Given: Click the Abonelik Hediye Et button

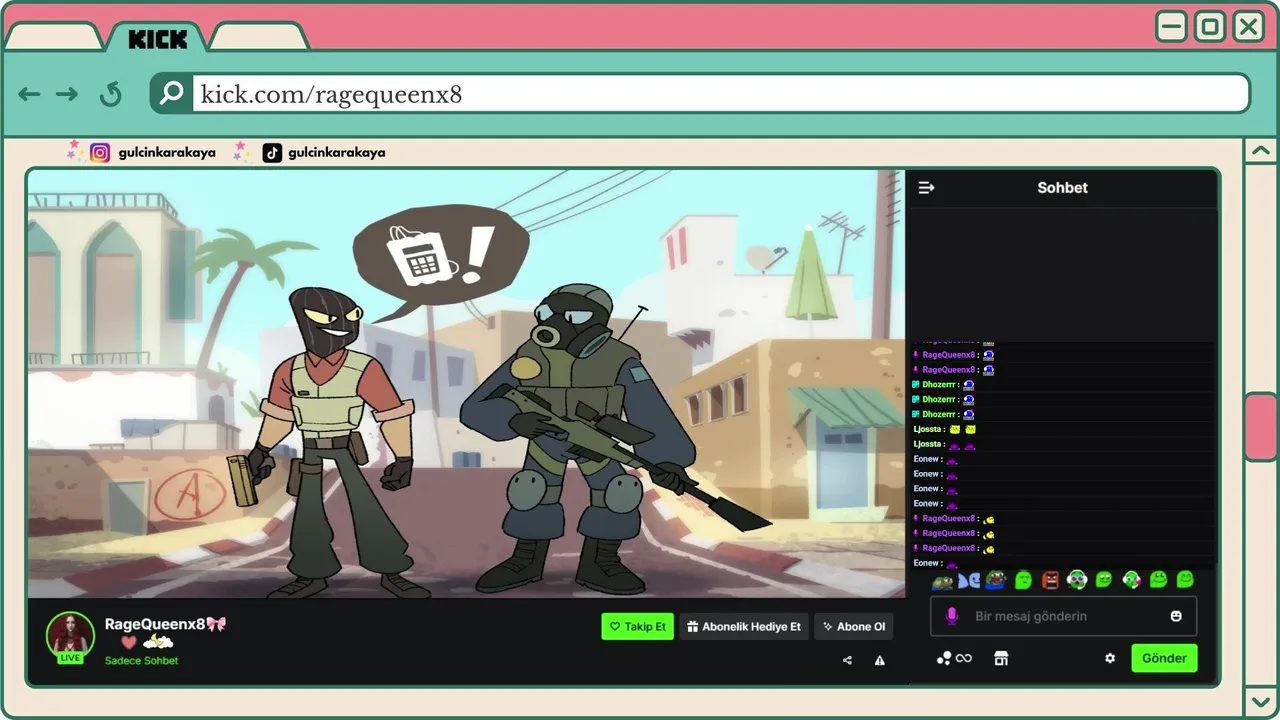Looking at the screenshot, I should tap(744, 627).
